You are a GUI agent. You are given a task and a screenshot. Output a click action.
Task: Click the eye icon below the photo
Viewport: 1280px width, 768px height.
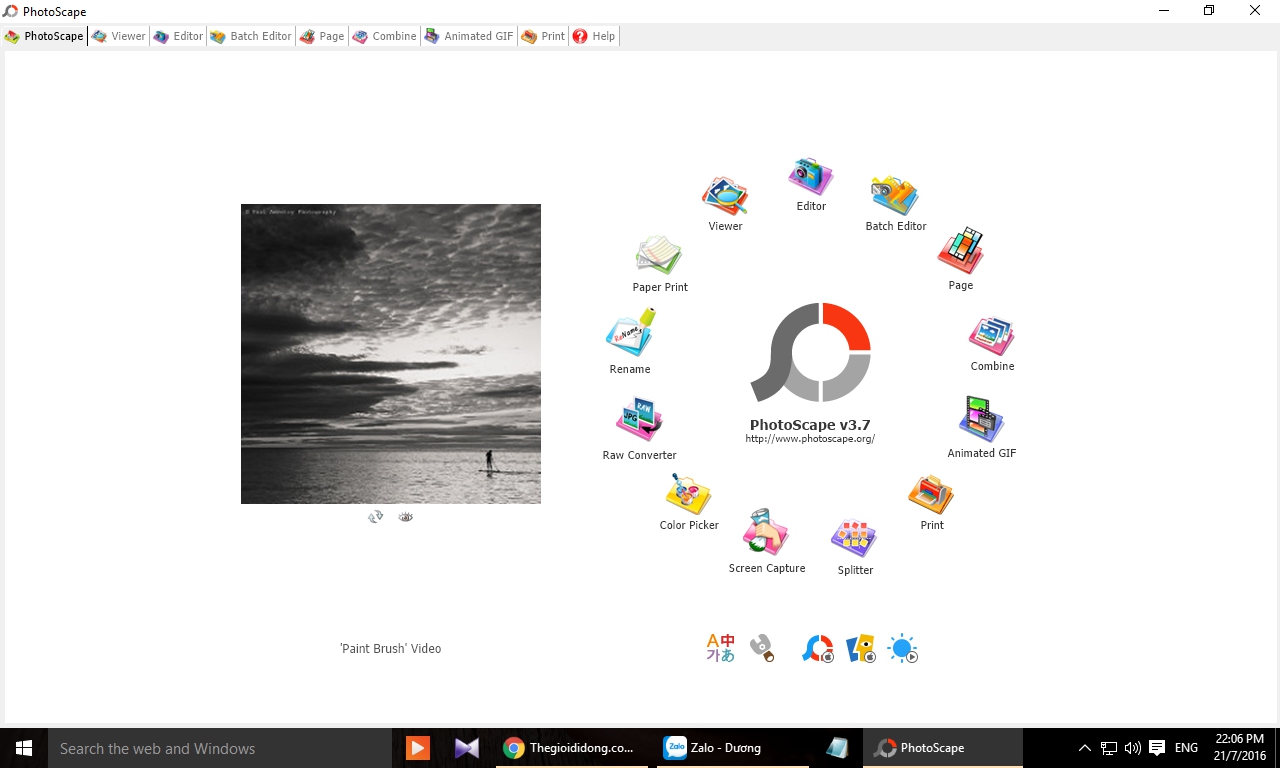pyautogui.click(x=405, y=517)
